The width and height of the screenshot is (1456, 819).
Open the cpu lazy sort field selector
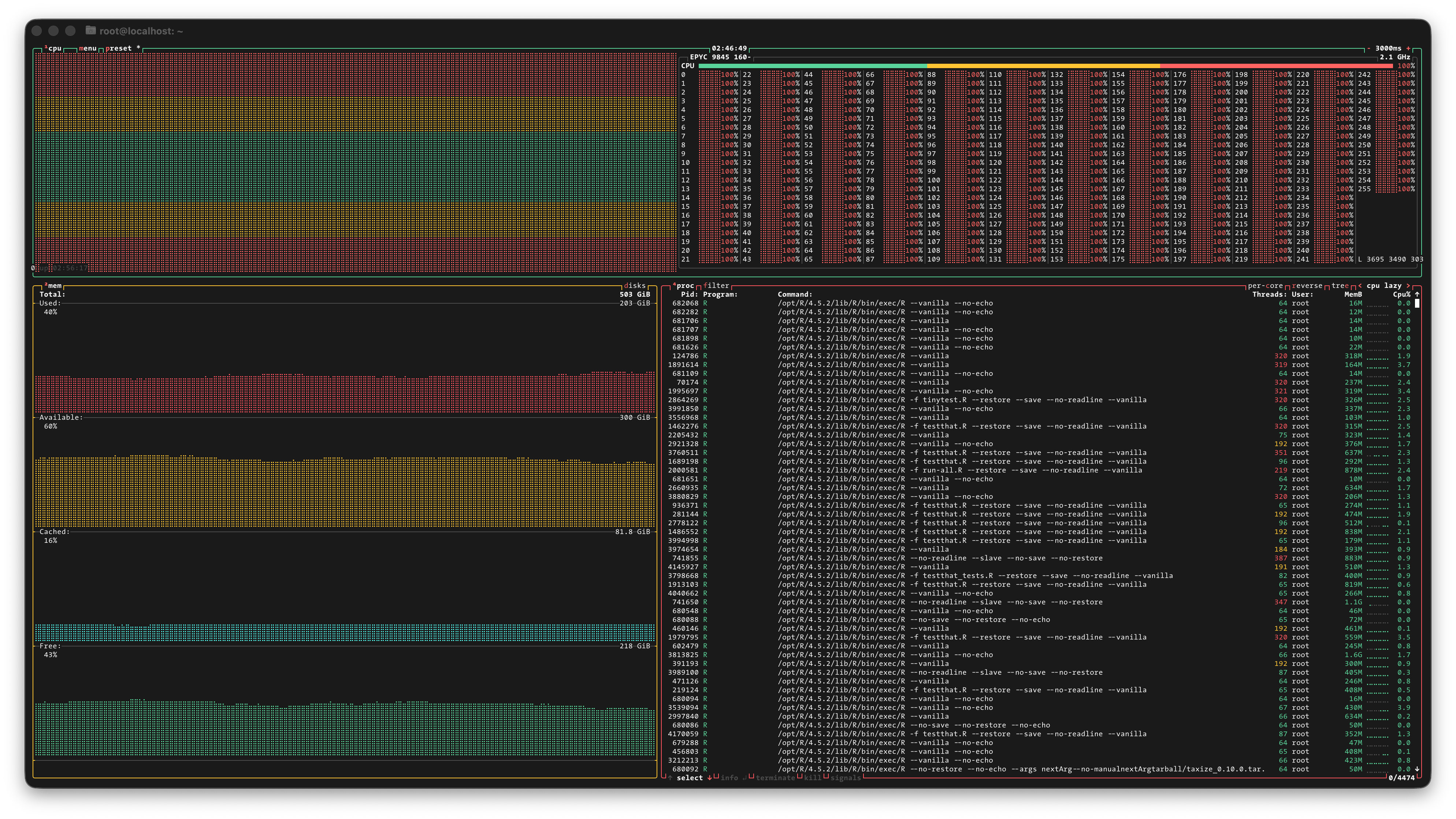[1384, 286]
